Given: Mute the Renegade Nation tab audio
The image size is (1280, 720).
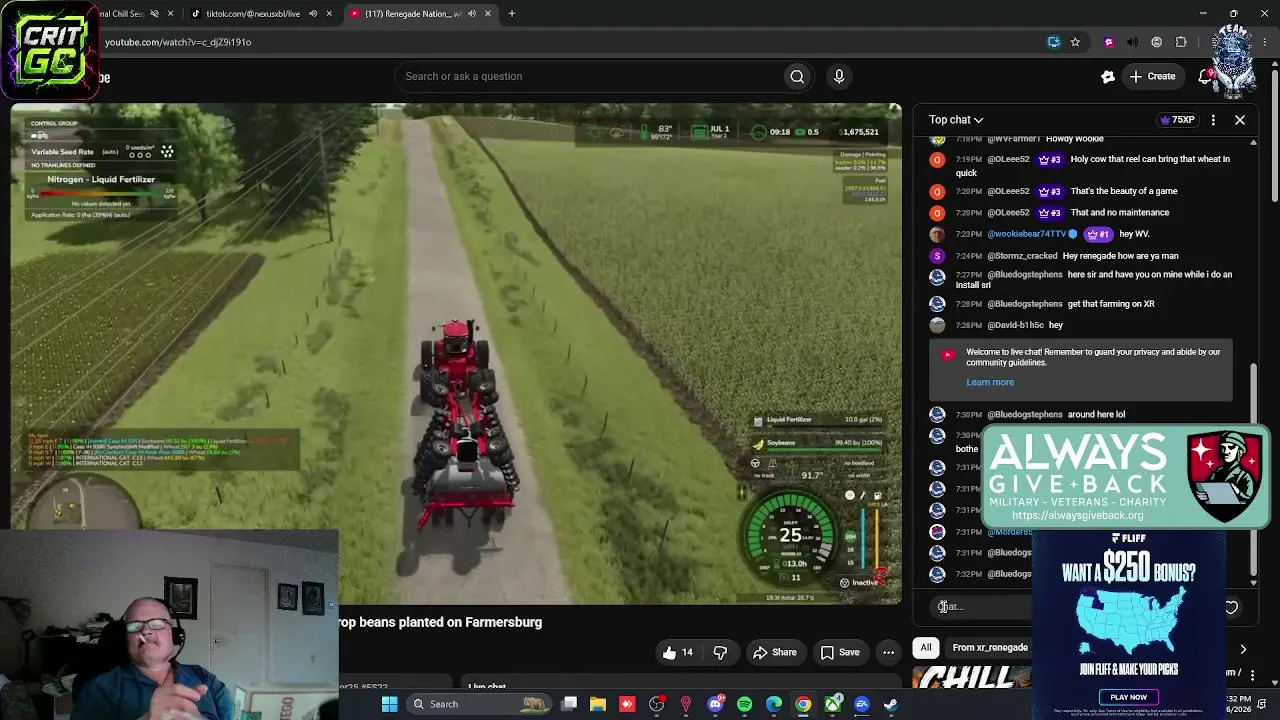Looking at the screenshot, I should point(472,14).
